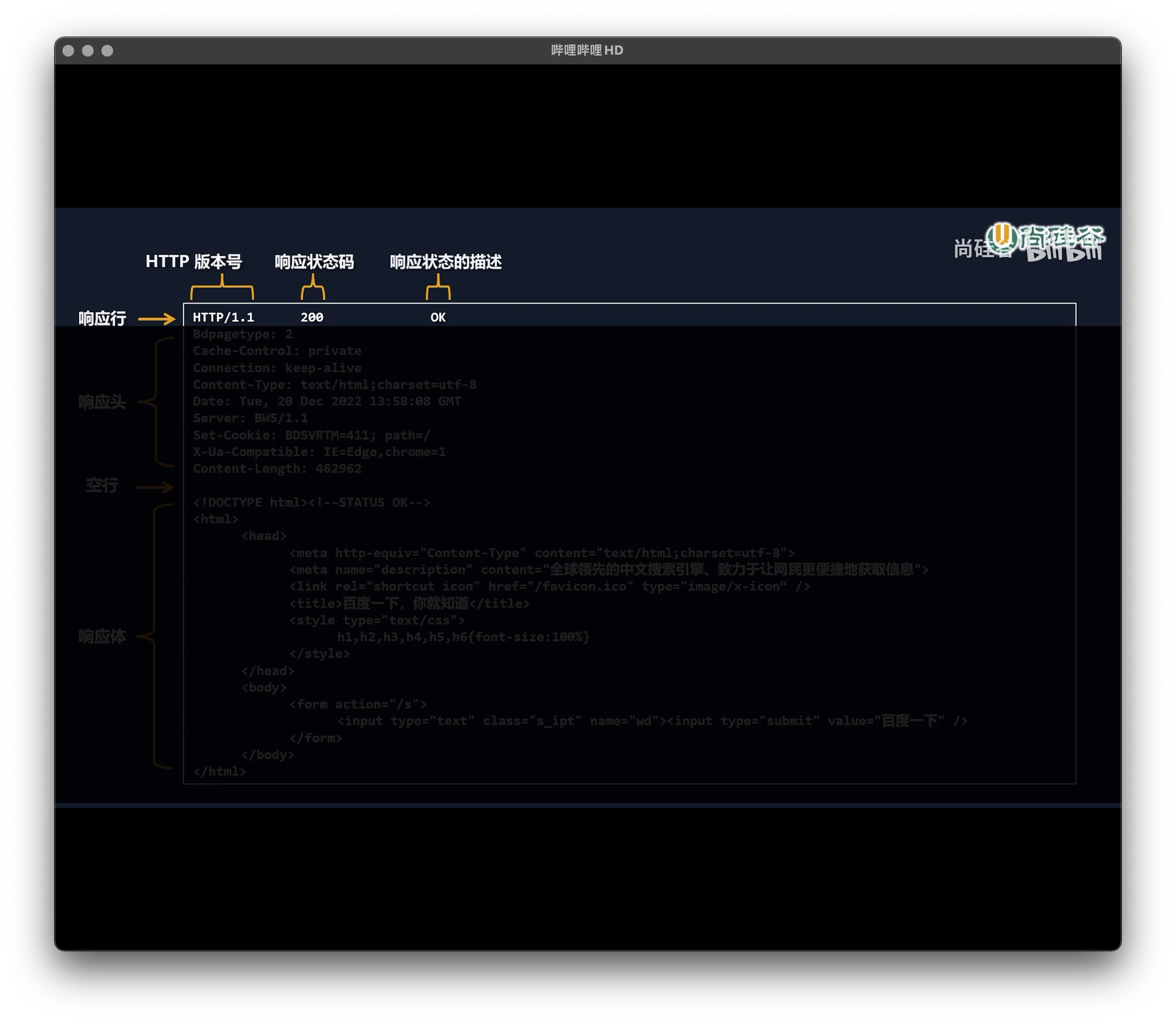Click the 哔哩哔哩 HD title bar text
The image size is (1176, 1023).
(587, 50)
